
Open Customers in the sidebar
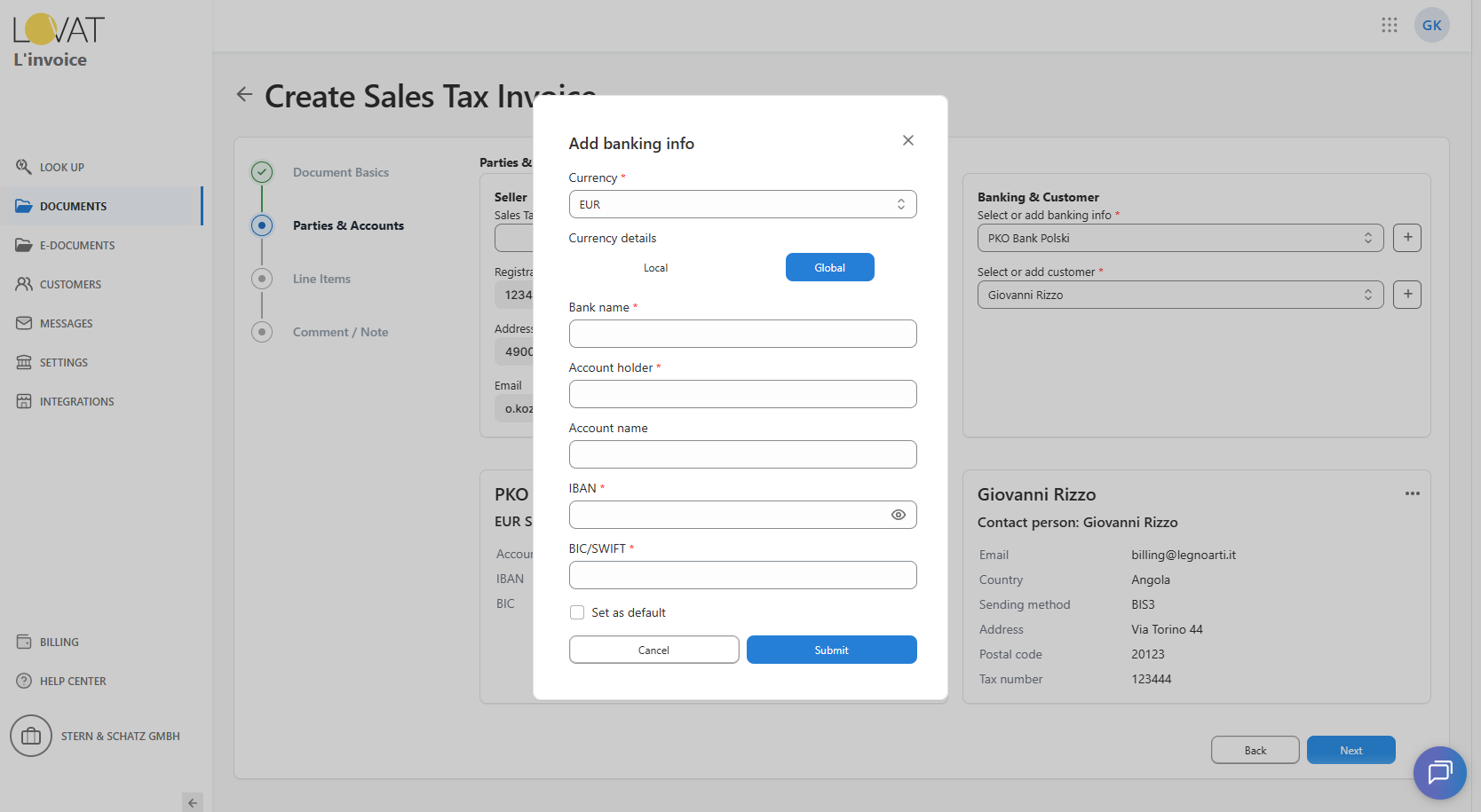pyautogui.click(x=70, y=284)
